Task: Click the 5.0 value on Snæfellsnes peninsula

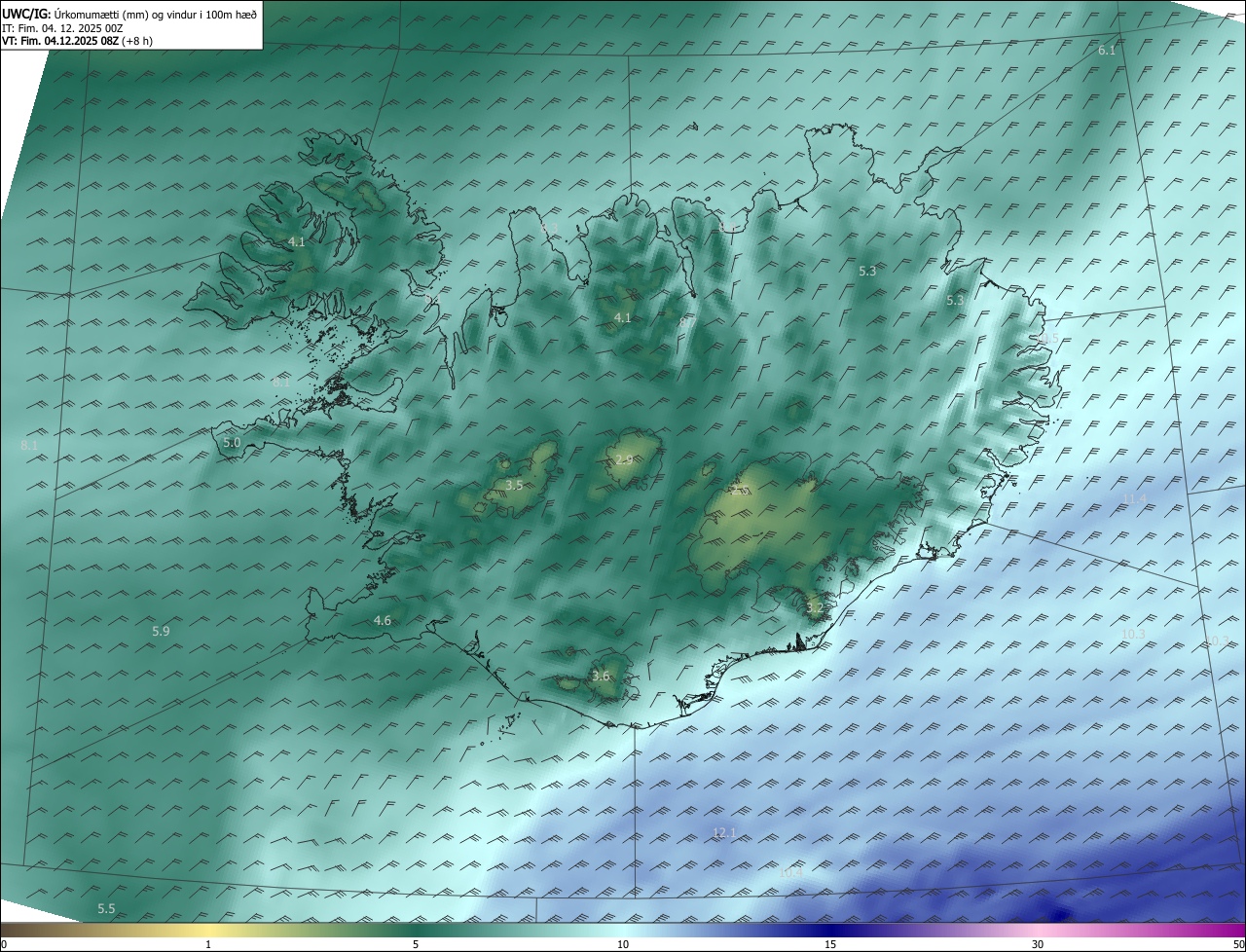Action: pyautogui.click(x=232, y=442)
